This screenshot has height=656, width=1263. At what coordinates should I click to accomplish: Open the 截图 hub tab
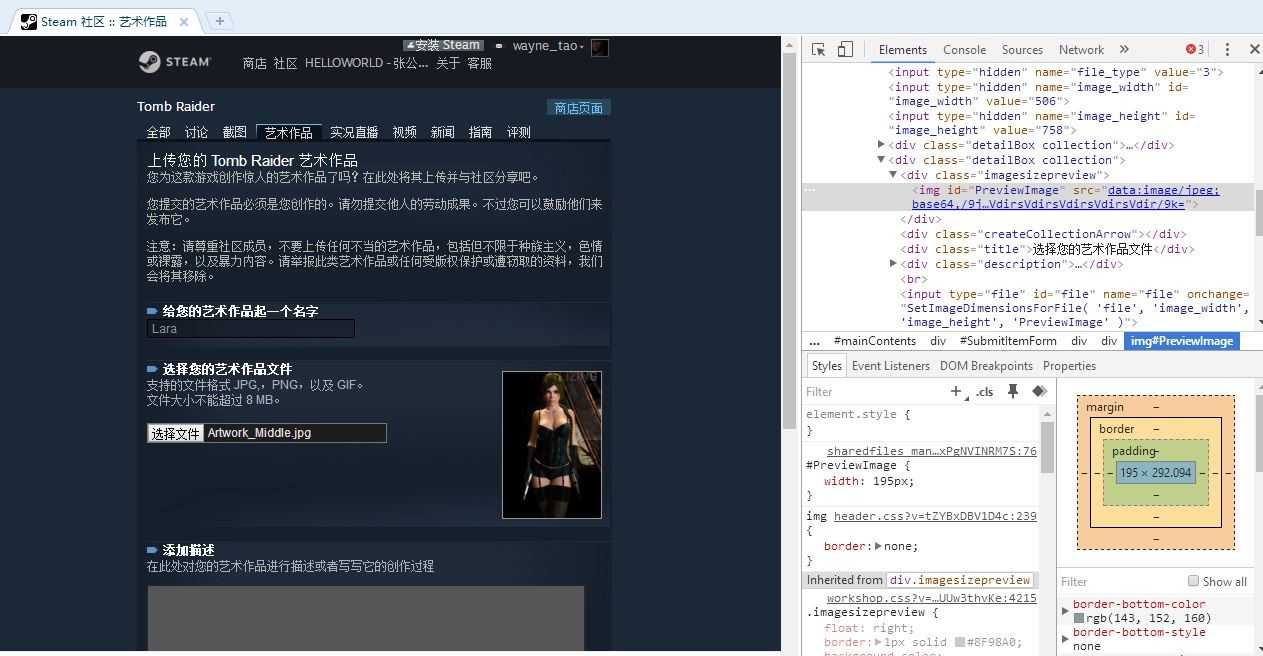[x=234, y=132]
